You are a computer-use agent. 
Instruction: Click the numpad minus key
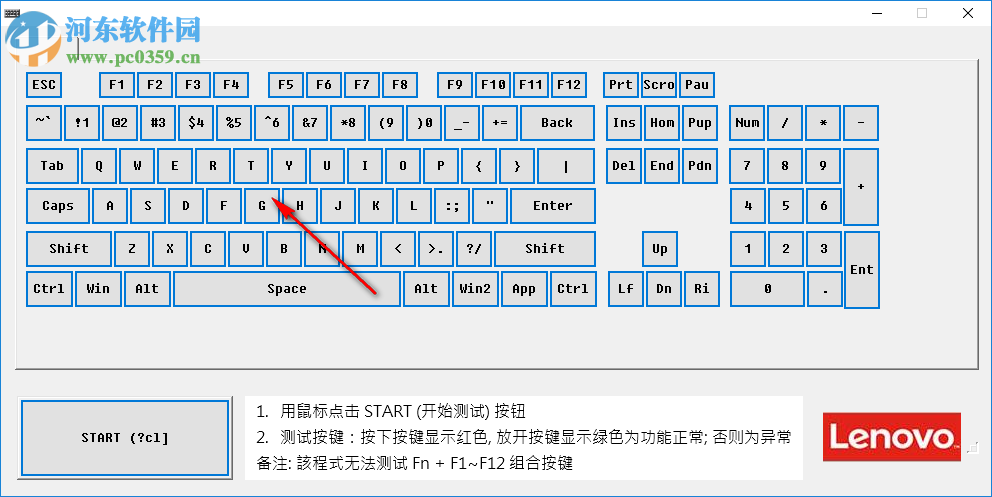pos(861,123)
